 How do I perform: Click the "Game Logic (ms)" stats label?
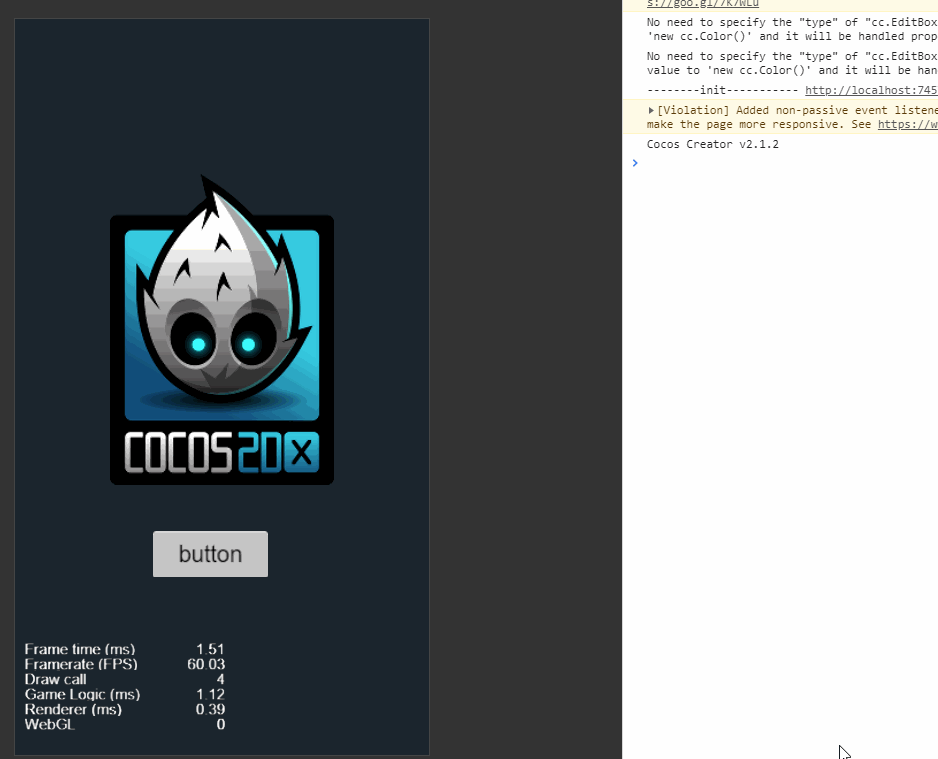coord(82,694)
